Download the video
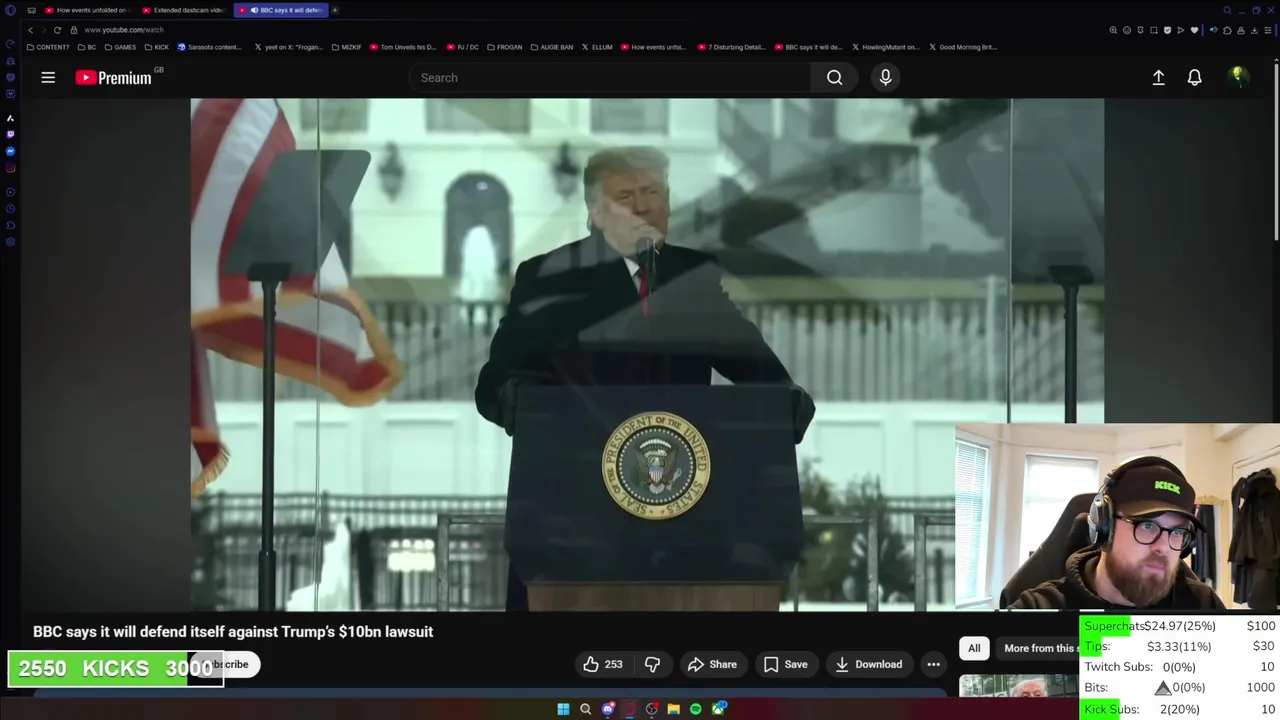1280x720 pixels. point(869,664)
